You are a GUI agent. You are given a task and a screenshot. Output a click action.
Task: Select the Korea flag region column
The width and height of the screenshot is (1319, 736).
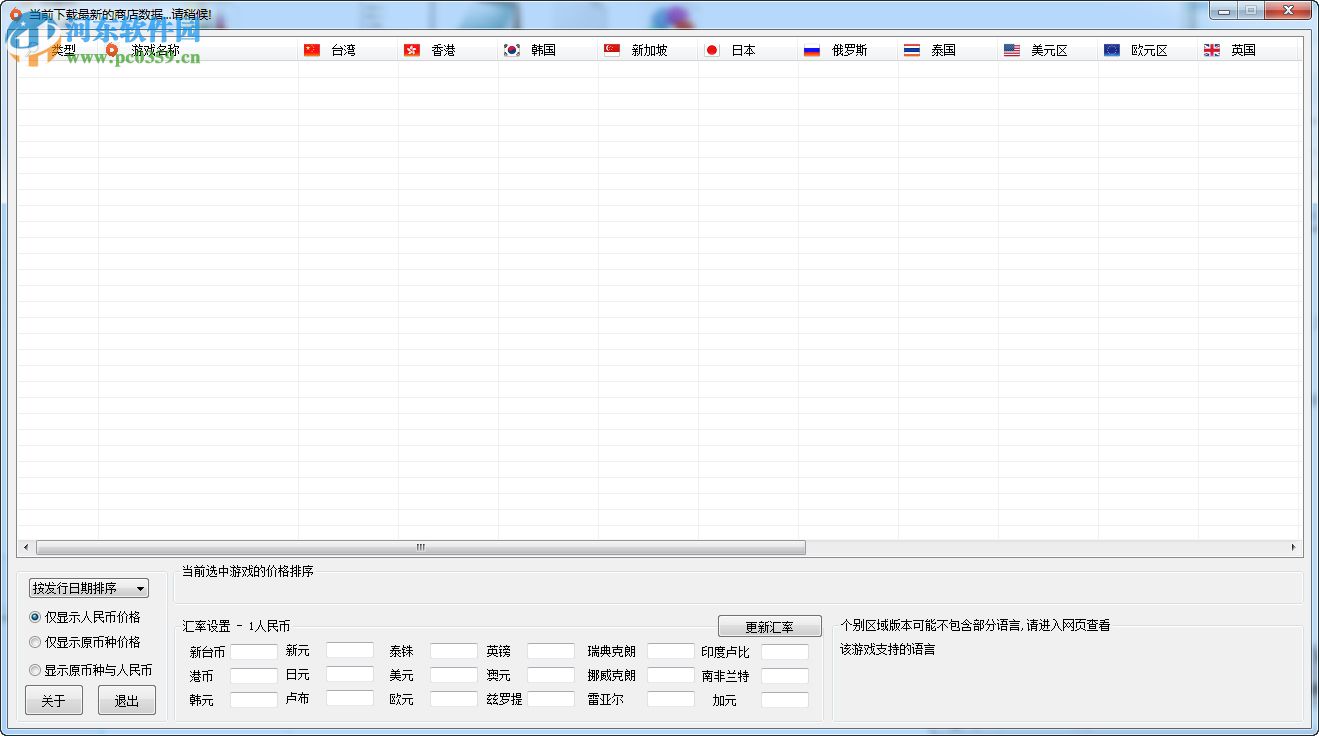coord(510,49)
